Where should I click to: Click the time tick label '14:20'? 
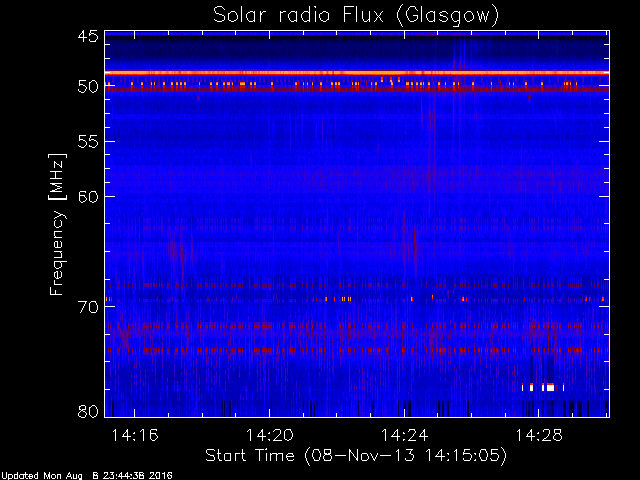[269, 435]
